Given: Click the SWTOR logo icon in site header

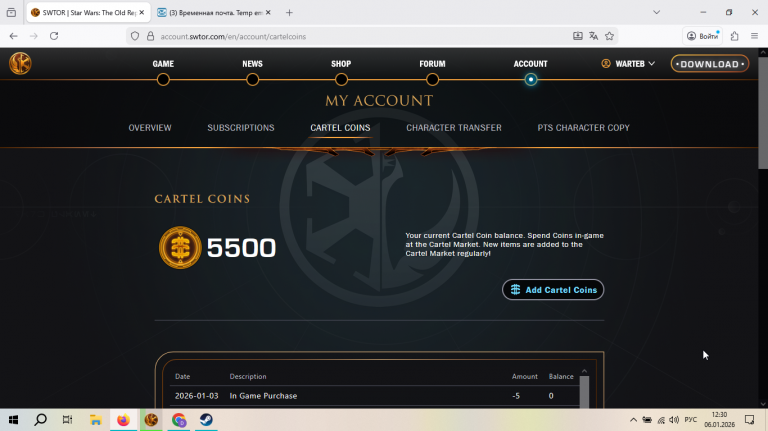Looking at the screenshot, I should [20, 64].
